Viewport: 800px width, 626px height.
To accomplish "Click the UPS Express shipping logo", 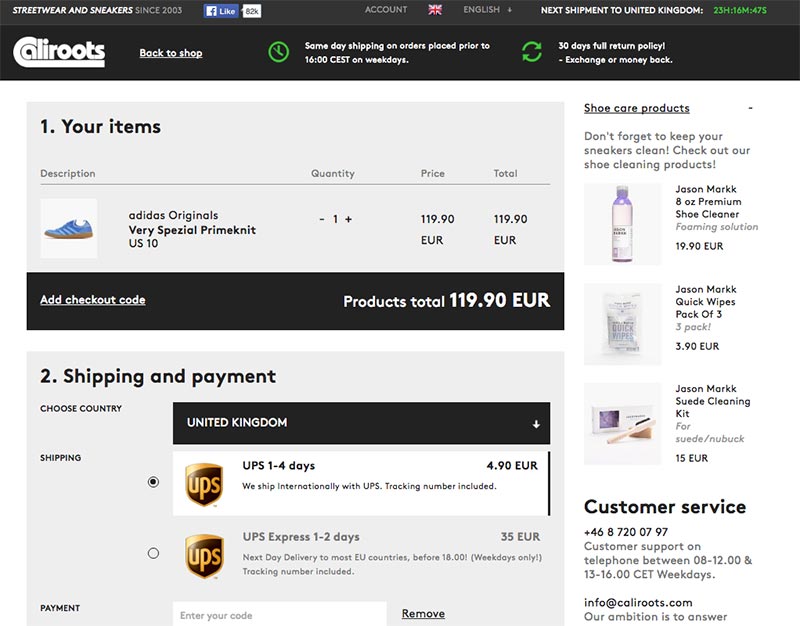I will [x=204, y=555].
